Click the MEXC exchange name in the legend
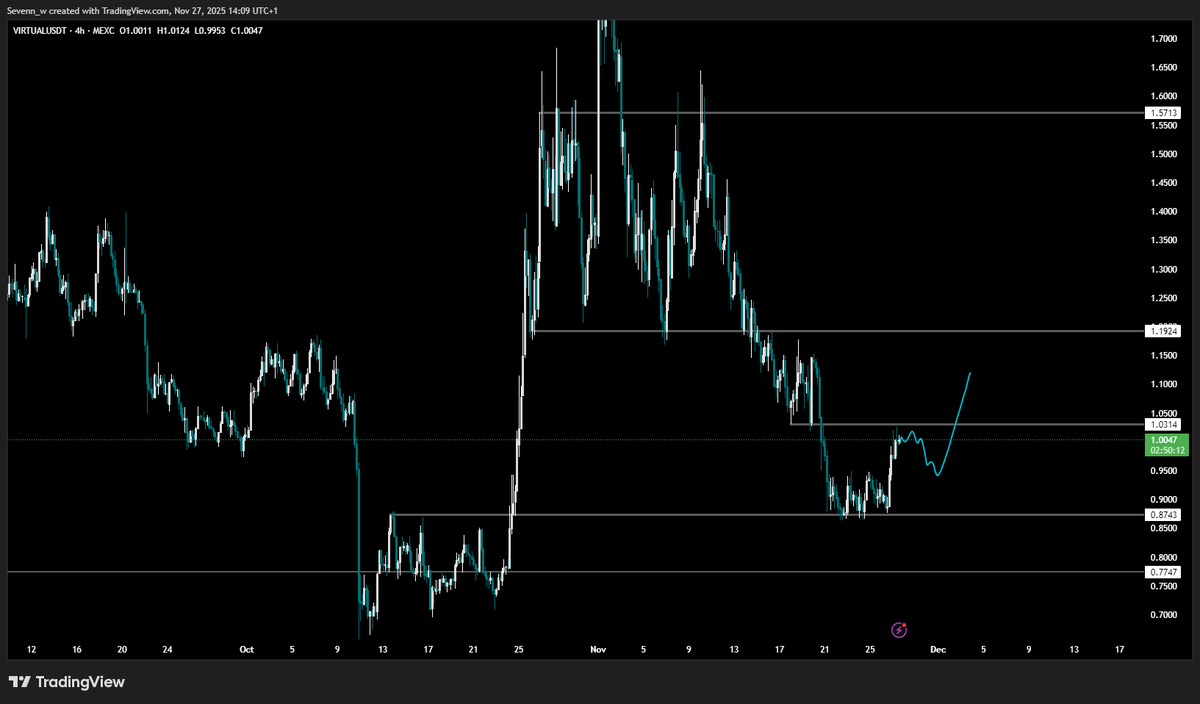Image resolution: width=1200 pixels, height=704 pixels. (x=103, y=30)
